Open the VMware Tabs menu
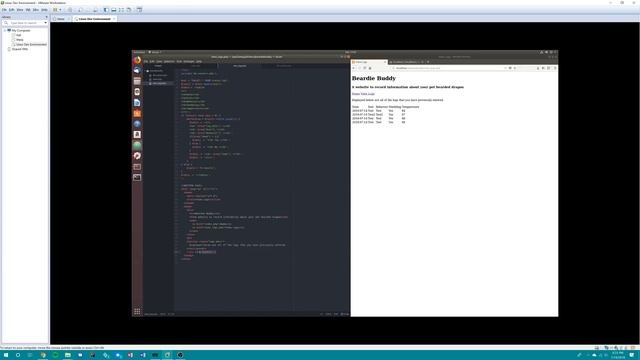The image size is (640, 360). tap(36, 10)
